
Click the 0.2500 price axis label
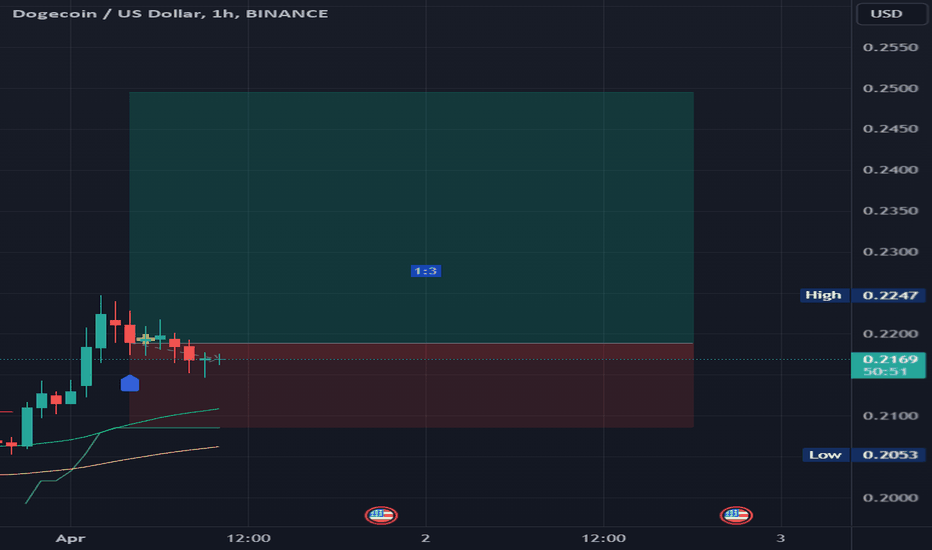pos(890,89)
